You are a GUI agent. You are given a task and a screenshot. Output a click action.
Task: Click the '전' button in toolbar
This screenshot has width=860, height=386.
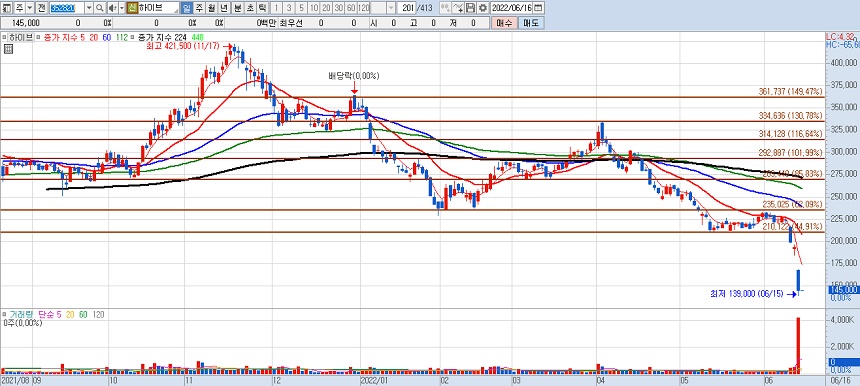[42, 8]
